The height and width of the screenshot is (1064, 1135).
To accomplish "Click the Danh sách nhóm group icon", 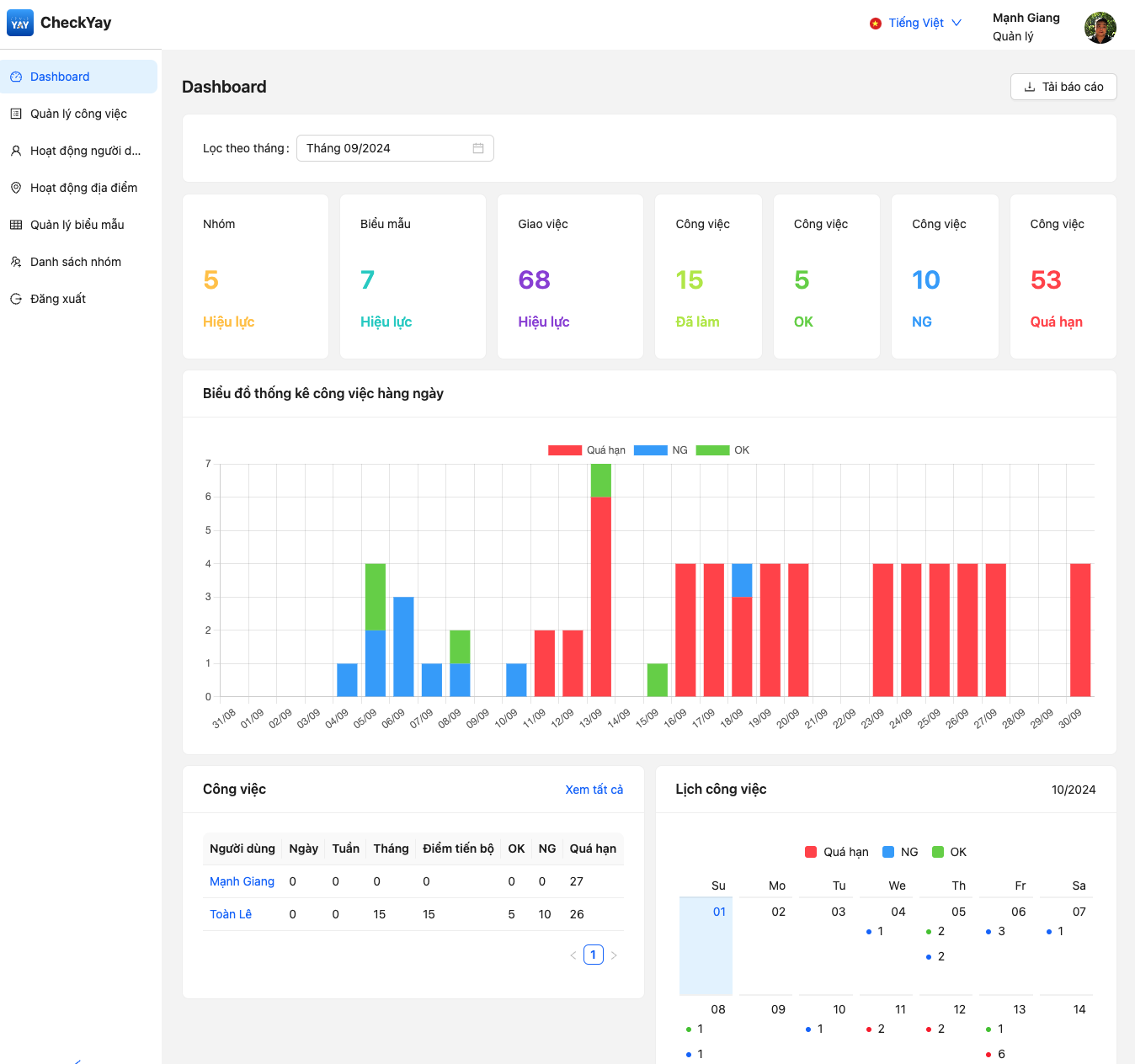I will point(16,262).
